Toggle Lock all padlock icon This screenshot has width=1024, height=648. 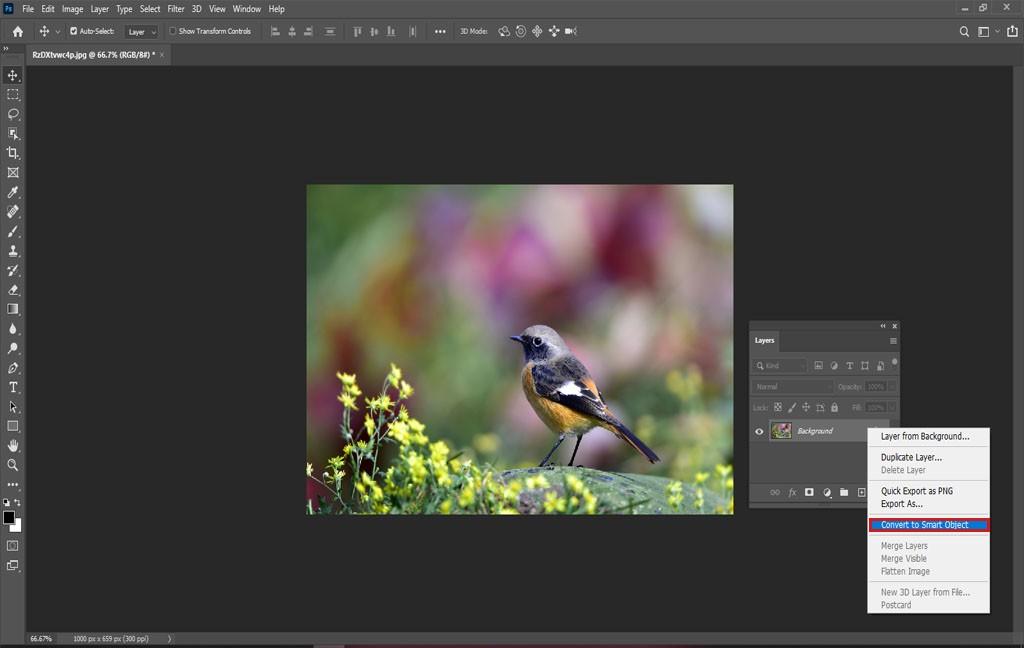click(x=834, y=408)
